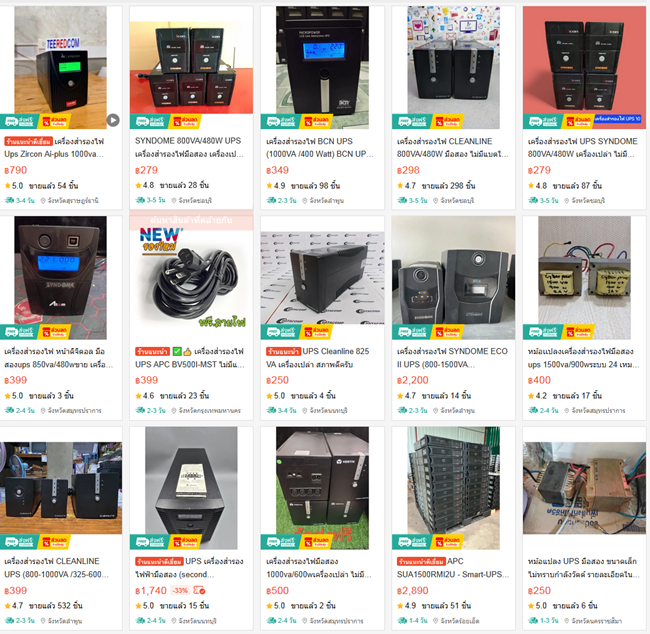Select the stacked rack UPS units thumbnail
The height and width of the screenshot is (634, 650).
[x=454, y=488]
